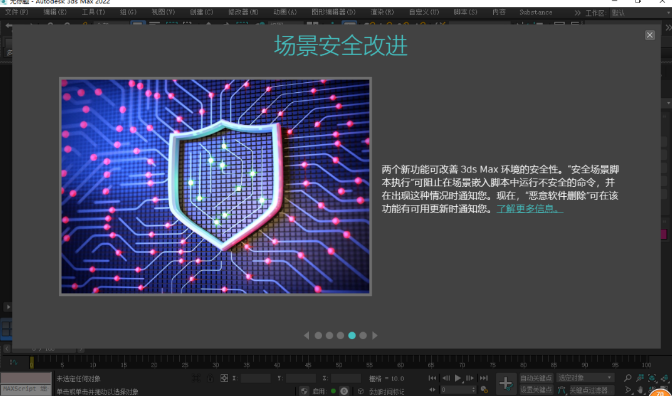Image resolution: width=672 pixels, height=396 pixels.
Task: Click the viewport layout tabs icon
Action: (x=6, y=329)
